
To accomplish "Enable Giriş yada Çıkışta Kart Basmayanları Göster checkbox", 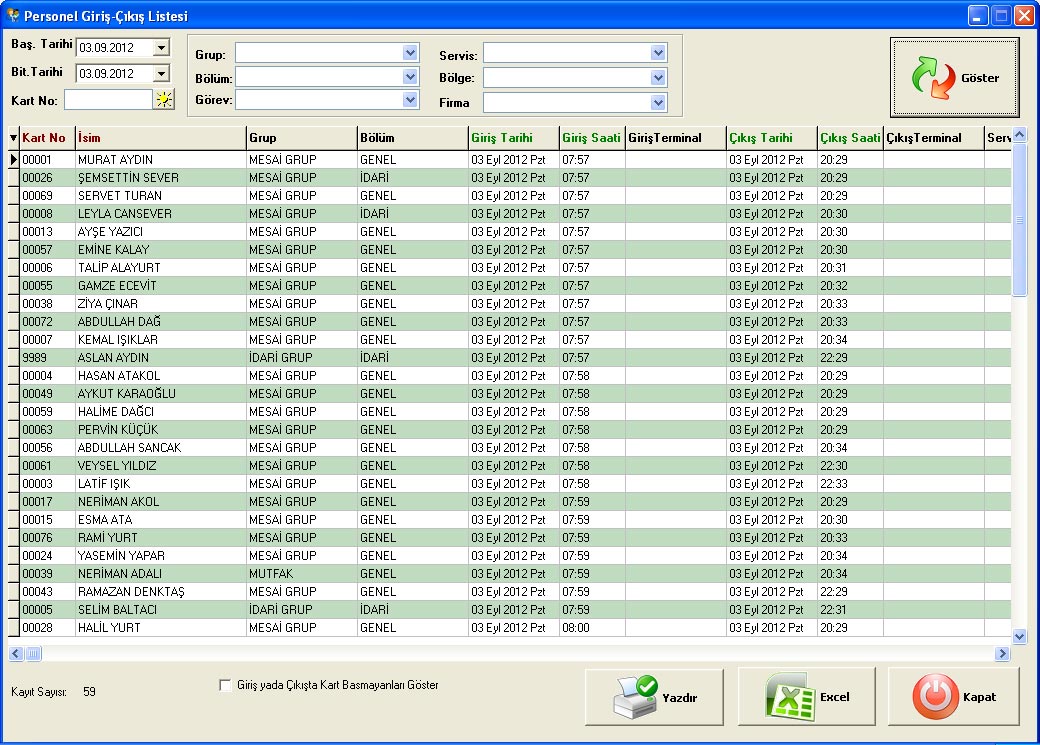I will pos(225,686).
